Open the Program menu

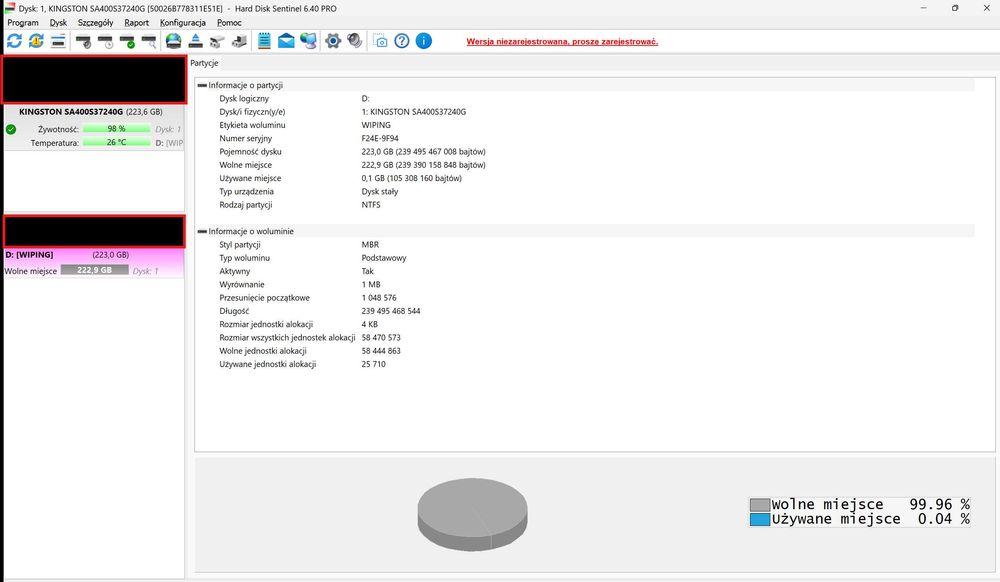23,22
